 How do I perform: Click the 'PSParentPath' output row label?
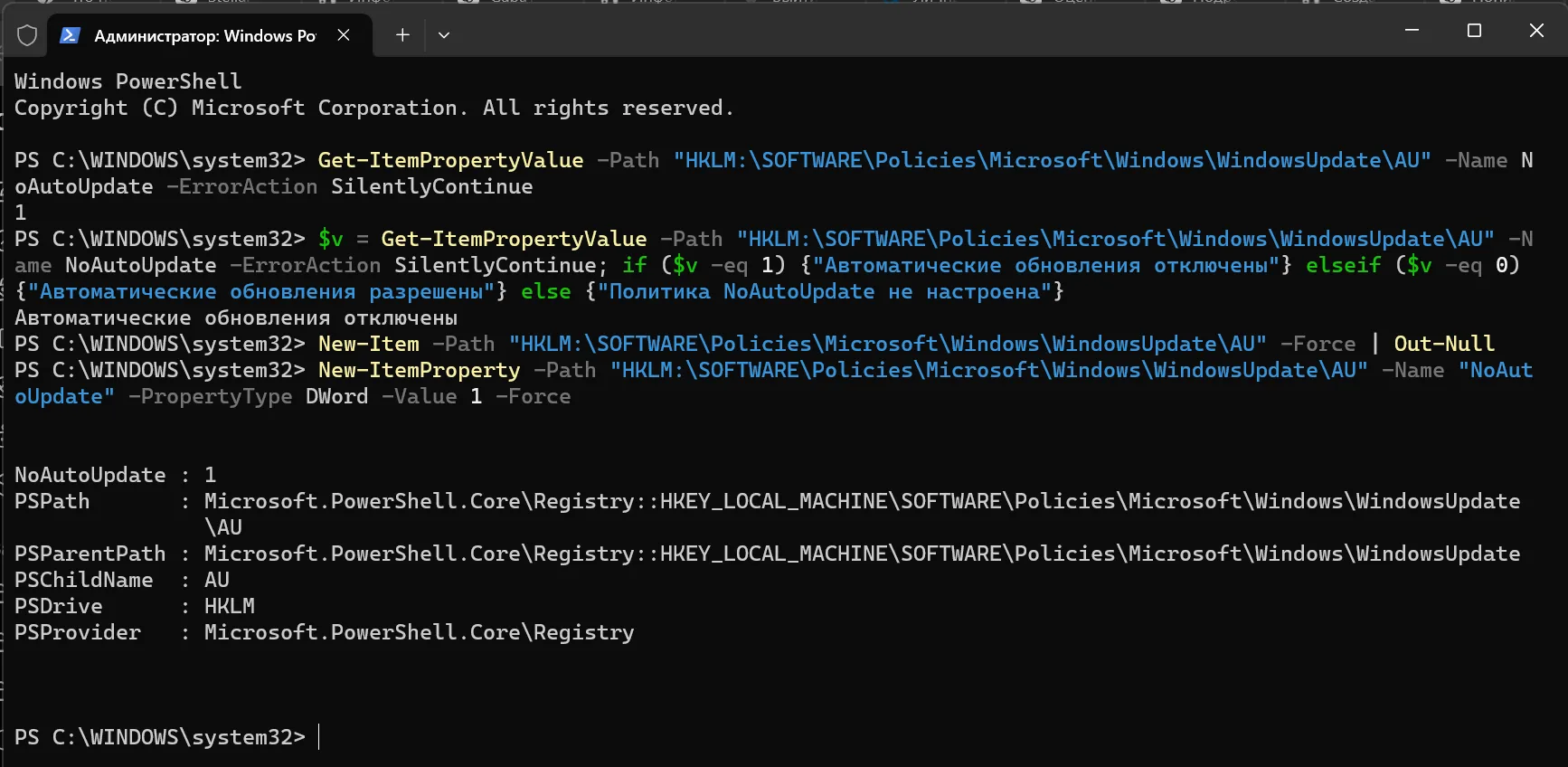pos(90,554)
